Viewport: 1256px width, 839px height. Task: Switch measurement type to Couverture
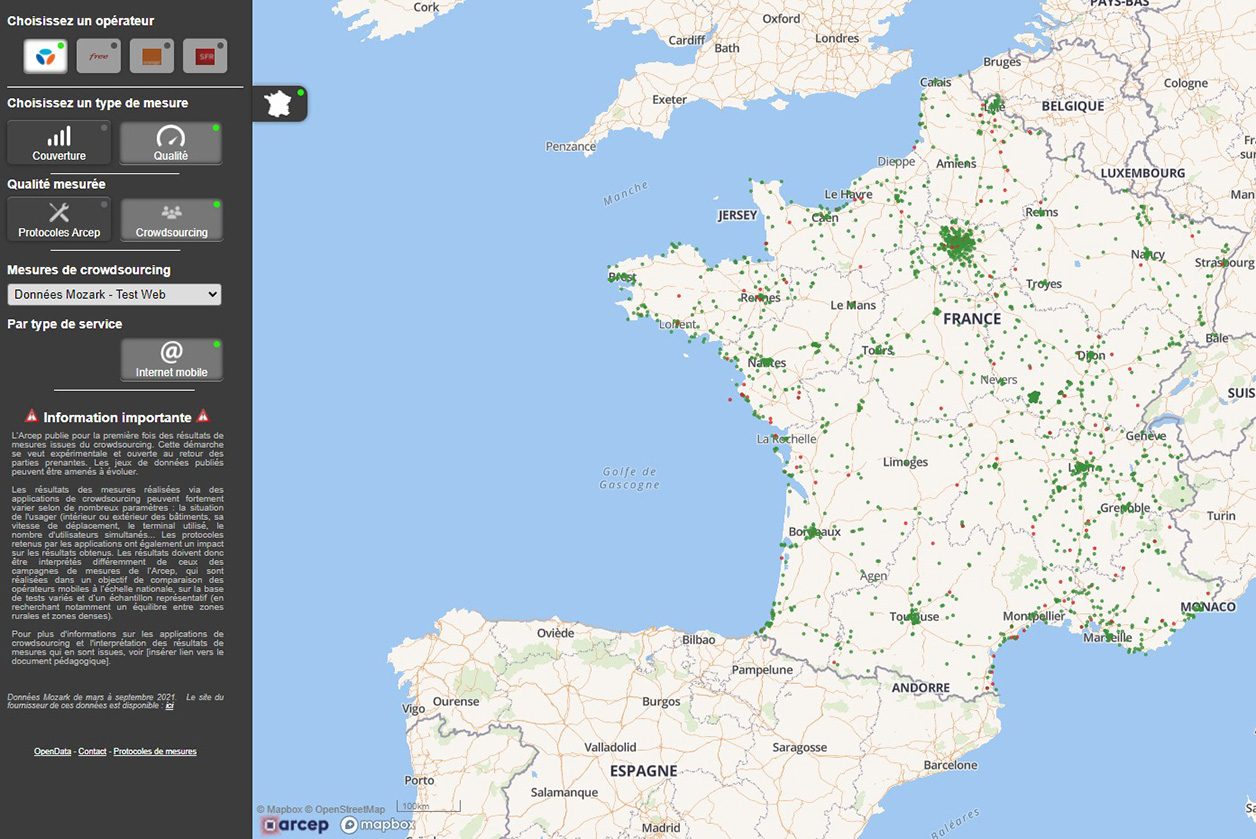pyautogui.click(x=59, y=143)
